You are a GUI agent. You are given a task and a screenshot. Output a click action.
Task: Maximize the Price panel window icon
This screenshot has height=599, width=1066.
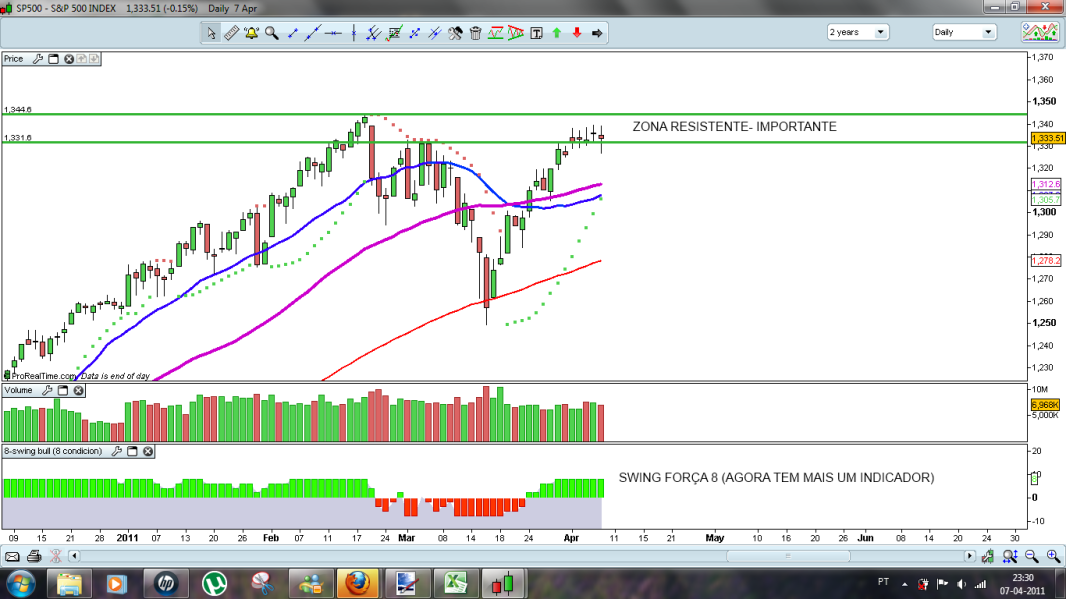pos(54,59)
